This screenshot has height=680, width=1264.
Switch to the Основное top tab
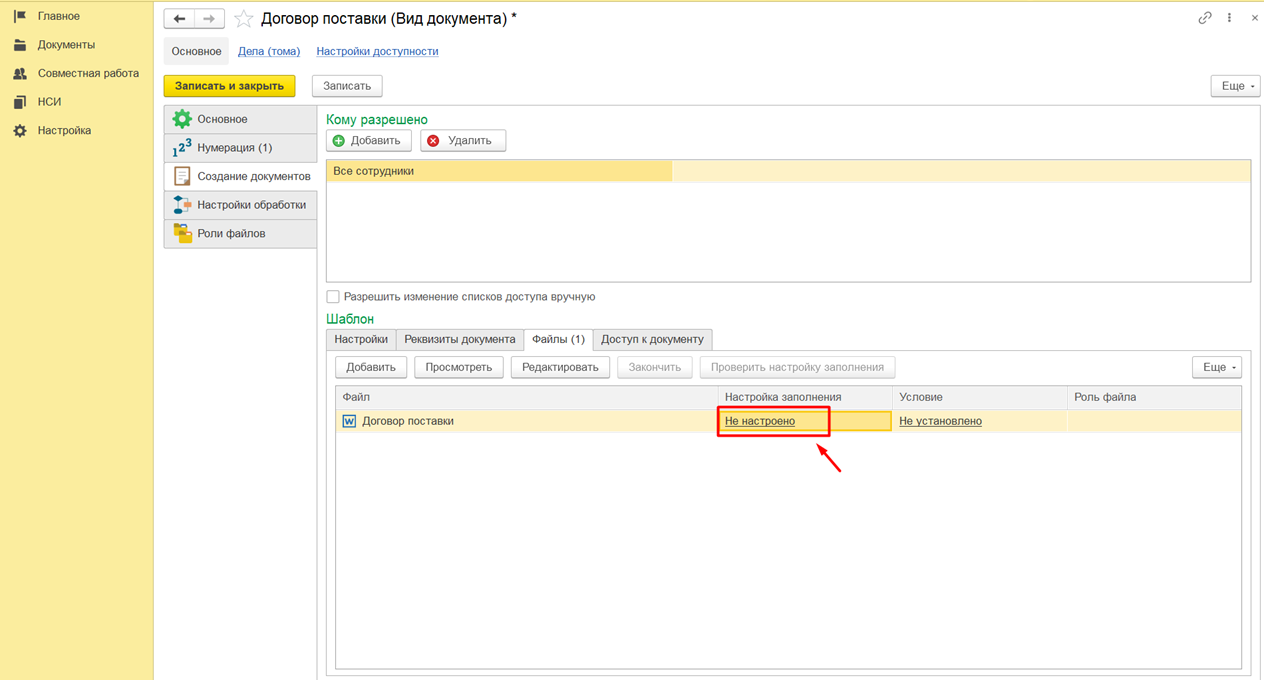(x=196, y=51)
